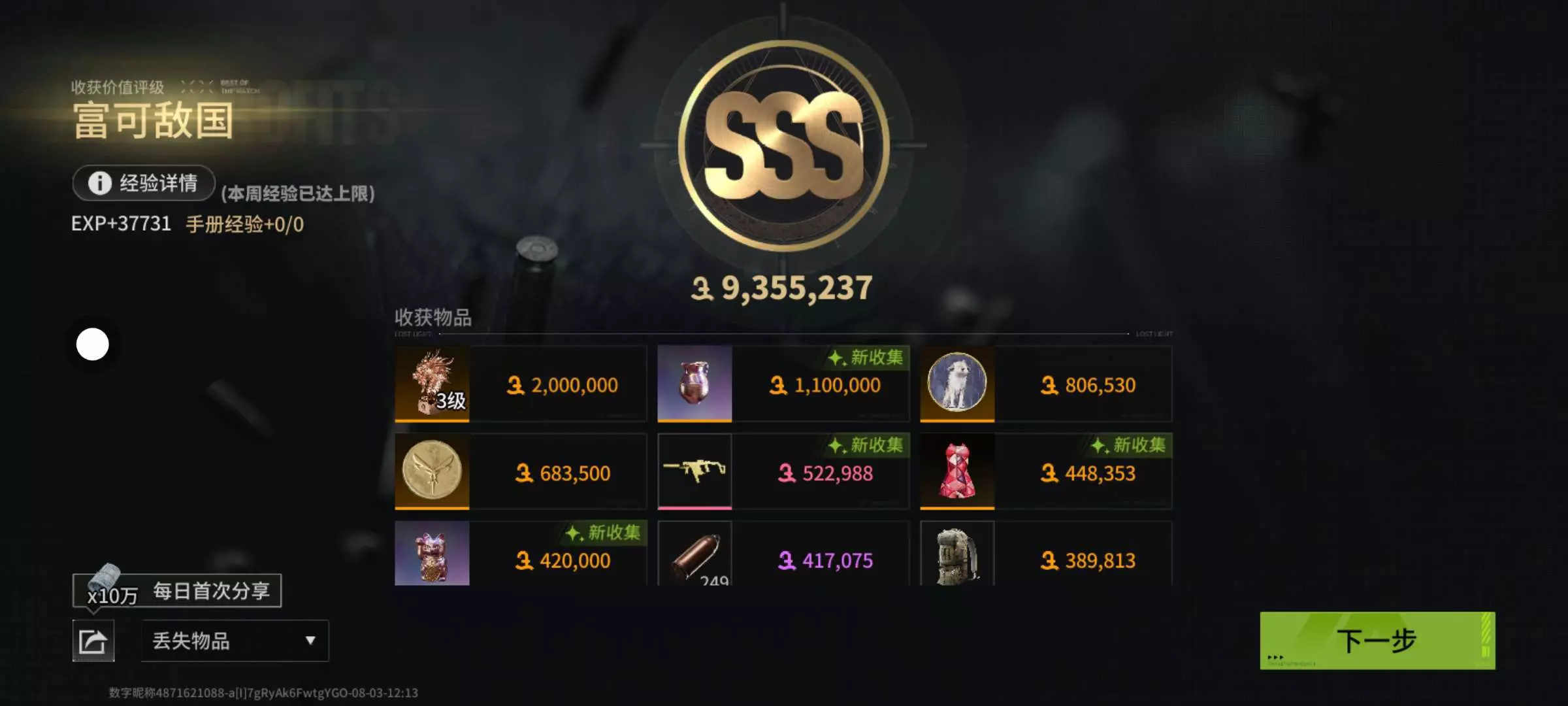Click the dropdown triangle next to 丢失物品
The width and height of the screenshot is (1568, 706).
click(310, 641)
